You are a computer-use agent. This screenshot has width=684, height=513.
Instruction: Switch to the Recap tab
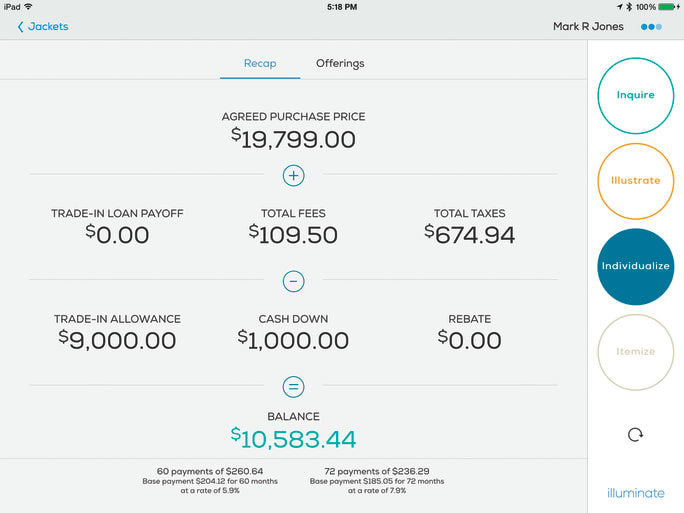[x=260, y=64]
